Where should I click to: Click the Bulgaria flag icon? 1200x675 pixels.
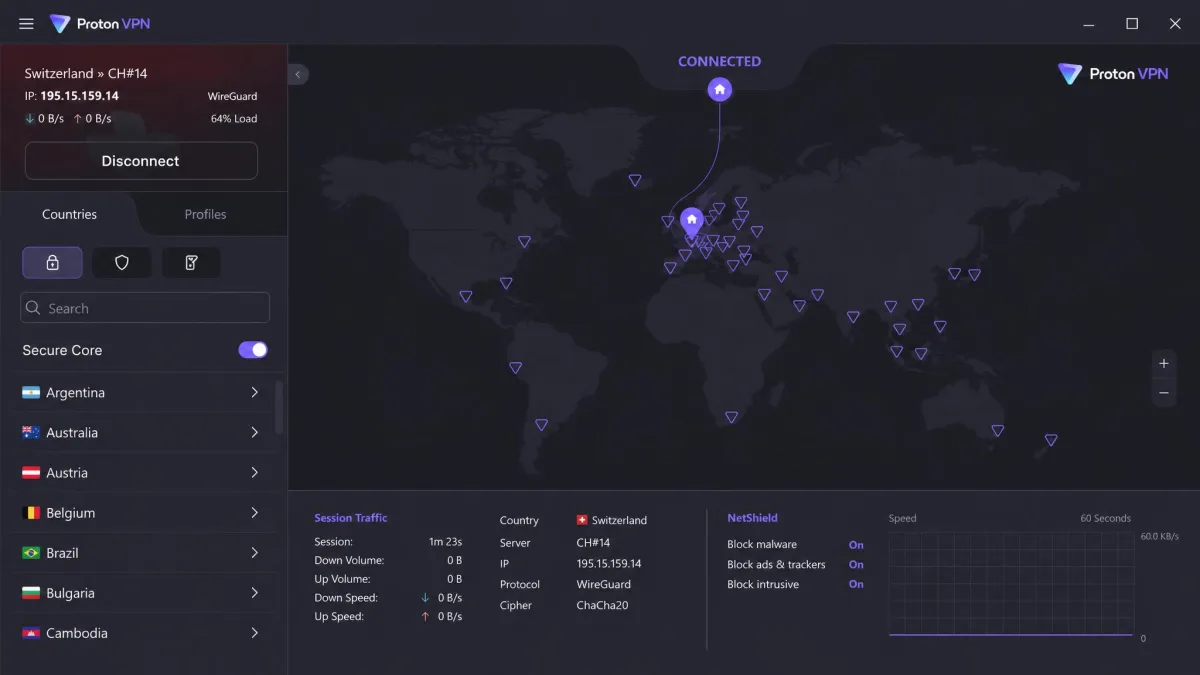pos(31,593)
